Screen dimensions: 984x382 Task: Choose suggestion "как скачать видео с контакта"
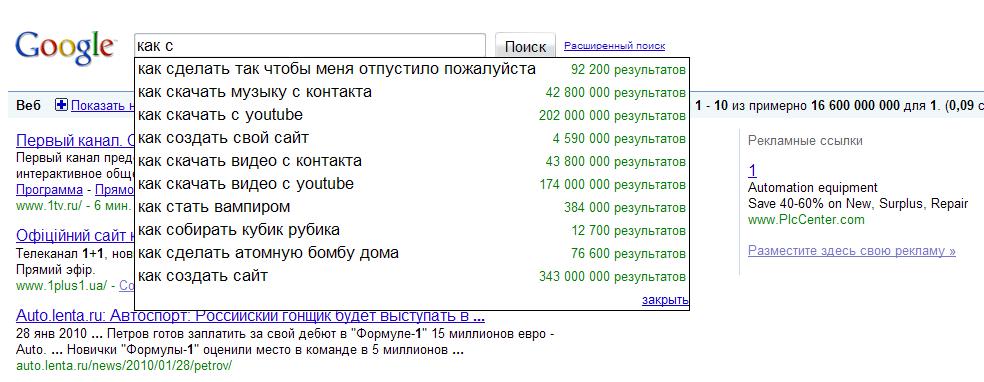point(412,161)
